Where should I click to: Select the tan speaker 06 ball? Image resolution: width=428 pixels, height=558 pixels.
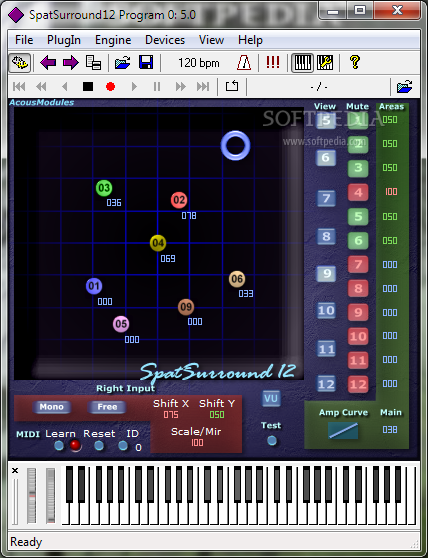click(x=237, y=279)
